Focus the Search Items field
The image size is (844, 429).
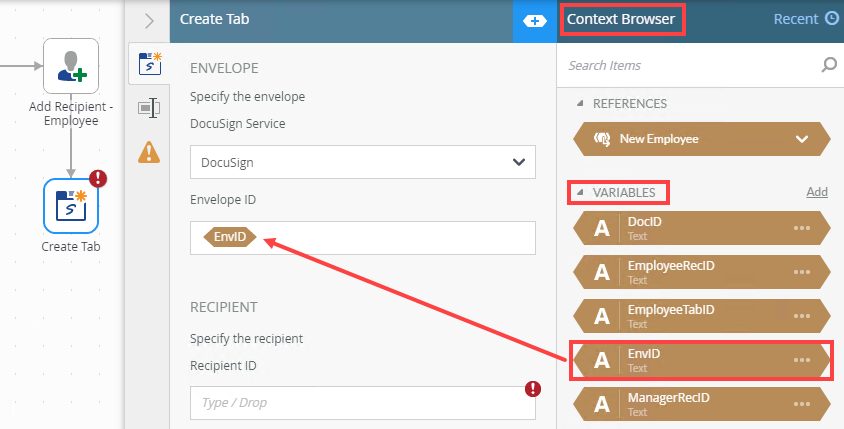pyautogui.click(x=690, y=66)
